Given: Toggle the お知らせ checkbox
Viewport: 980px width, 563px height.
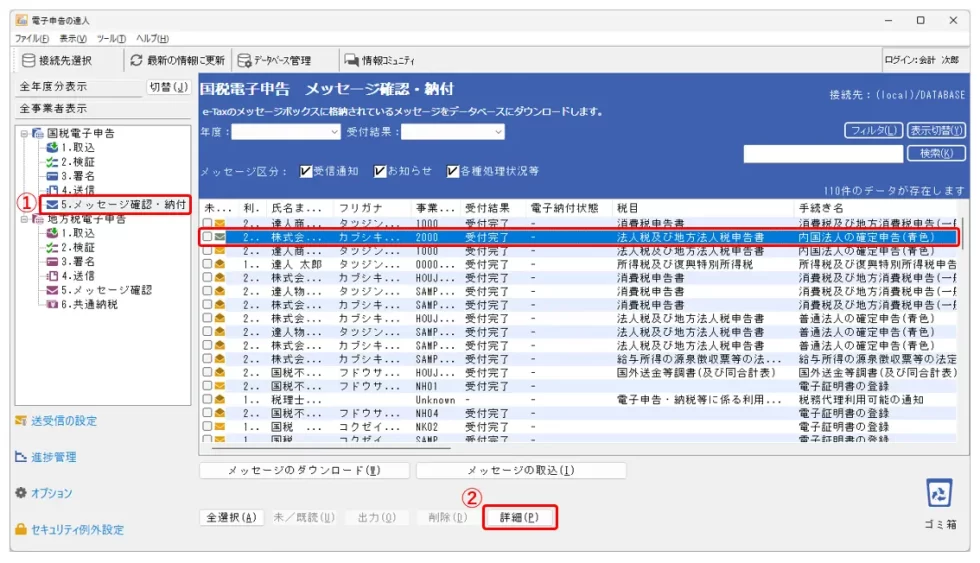Looking at the screenshot, I should (x=381, y=171).
